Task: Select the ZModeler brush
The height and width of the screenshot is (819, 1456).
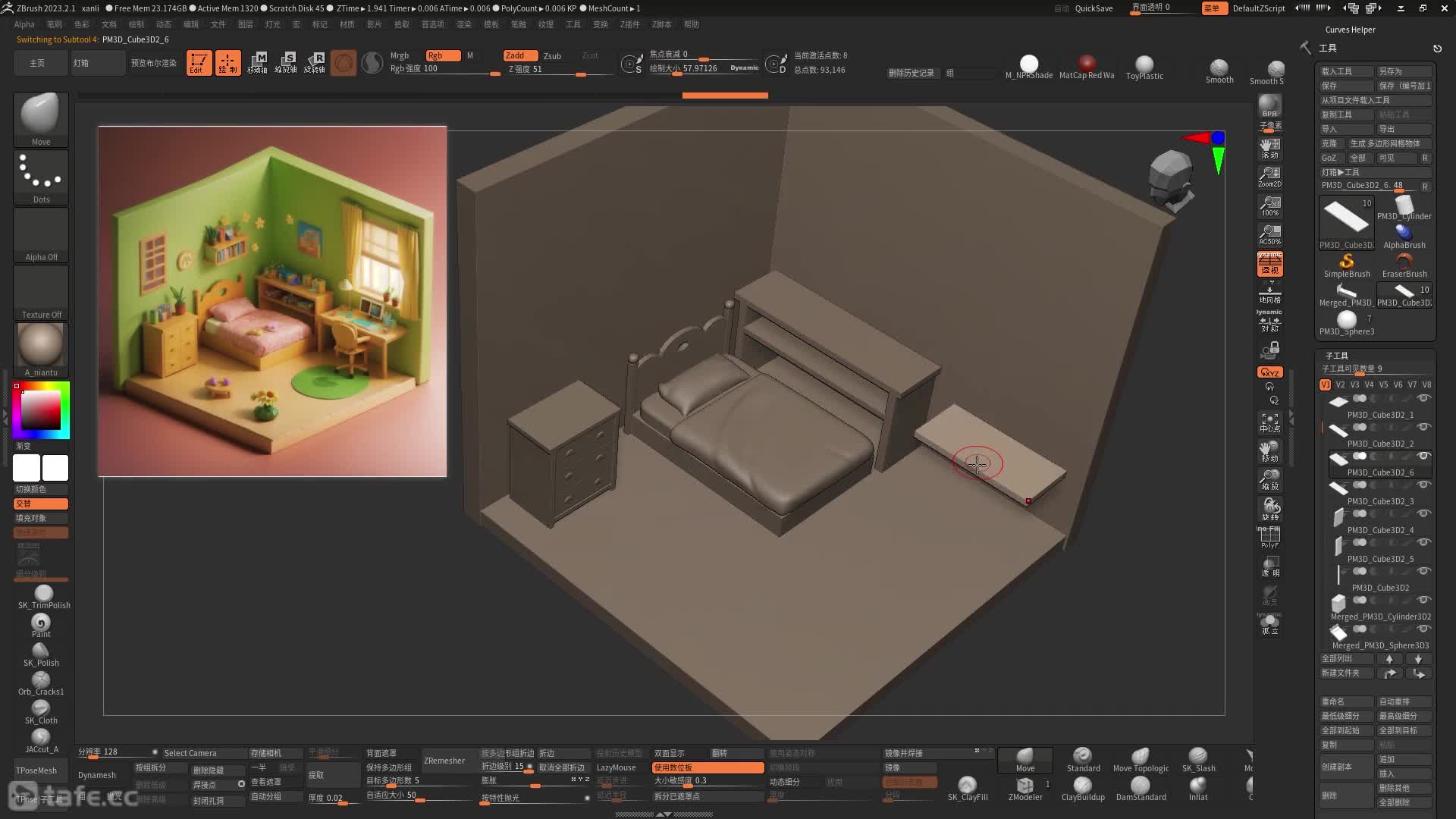Action: pyautogui.click(x=1025, y=789)
